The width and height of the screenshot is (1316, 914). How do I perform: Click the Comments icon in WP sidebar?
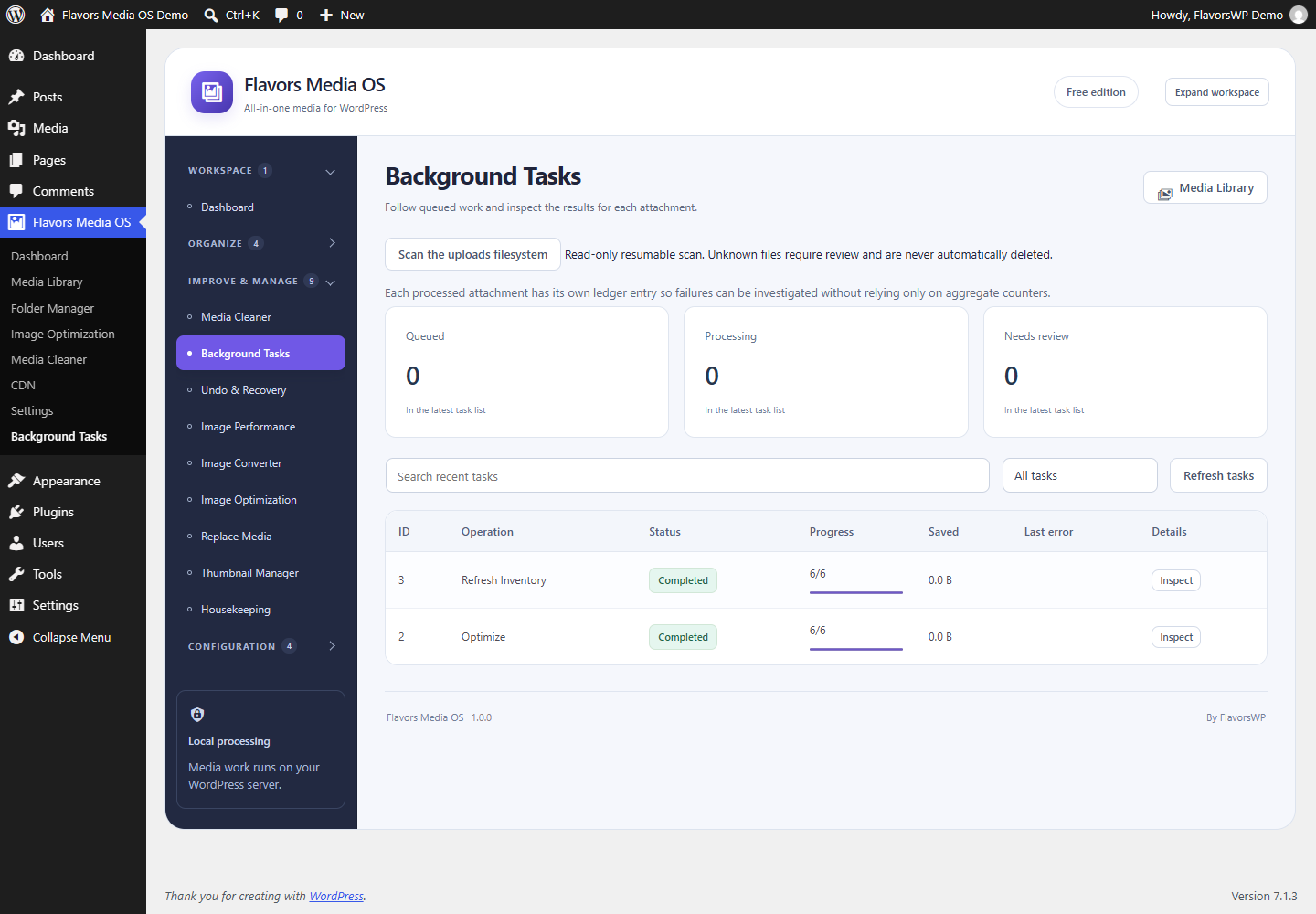tap(16, 191)
